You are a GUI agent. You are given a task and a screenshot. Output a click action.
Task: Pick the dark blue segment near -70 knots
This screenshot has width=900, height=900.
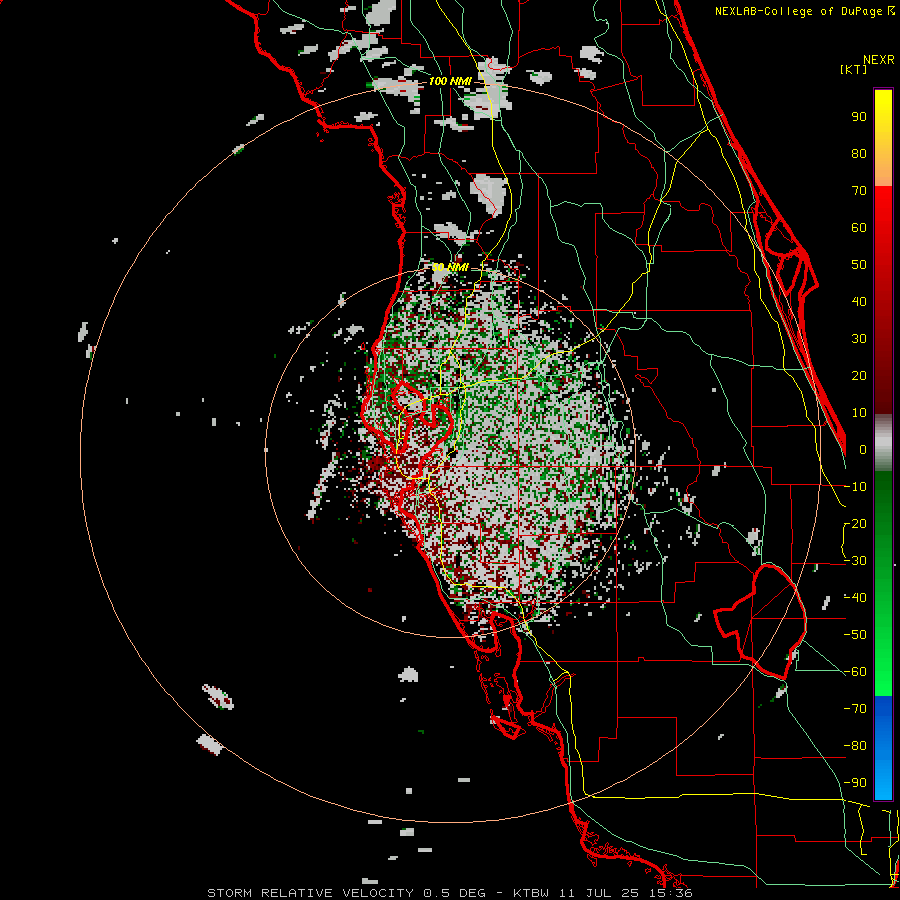(x=883, y=715)
